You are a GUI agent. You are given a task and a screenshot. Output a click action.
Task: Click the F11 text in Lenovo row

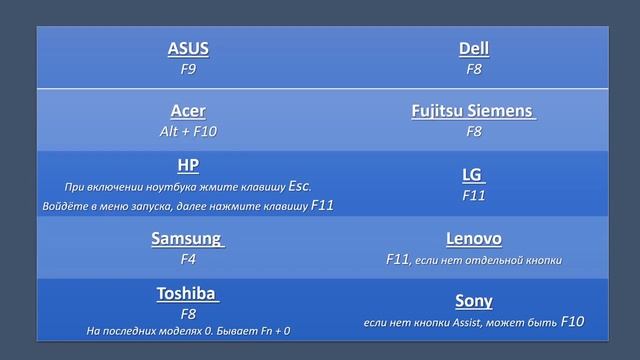(x=398, y=259)
